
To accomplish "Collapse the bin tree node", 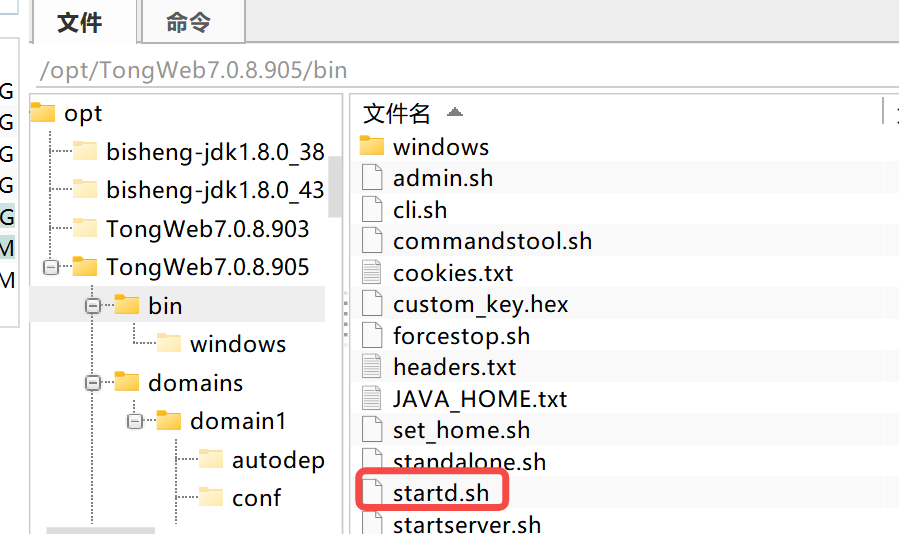I will (x=93, y=306).
